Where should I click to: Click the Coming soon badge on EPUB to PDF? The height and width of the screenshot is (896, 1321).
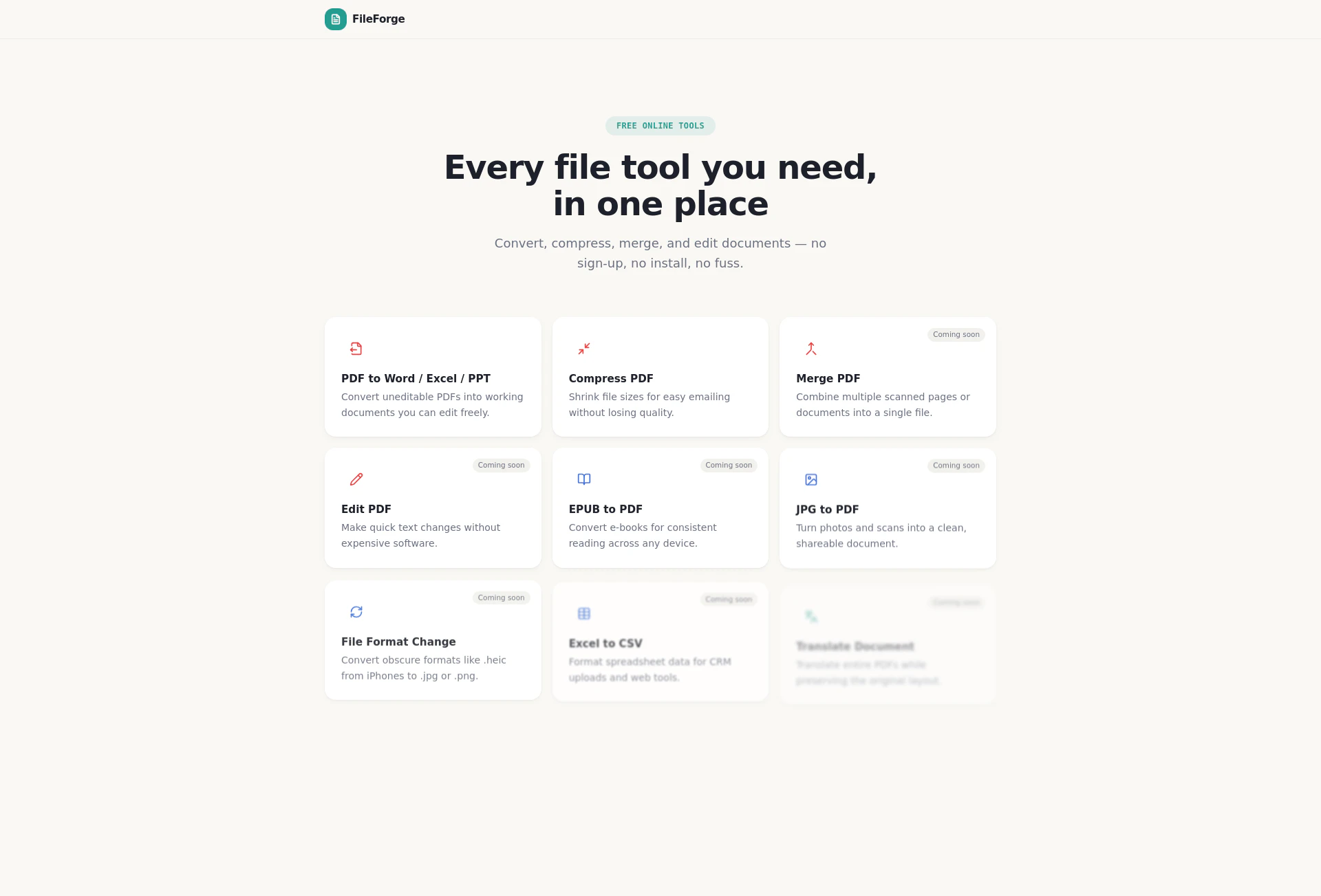tap(728, 466)
